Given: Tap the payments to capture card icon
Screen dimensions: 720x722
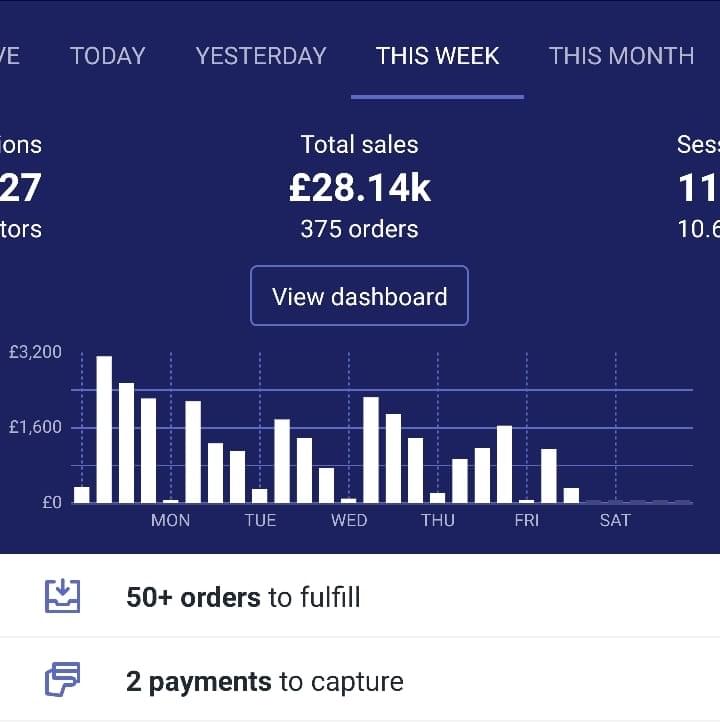Looking at the screenshot, I should [x=62, y=681].
